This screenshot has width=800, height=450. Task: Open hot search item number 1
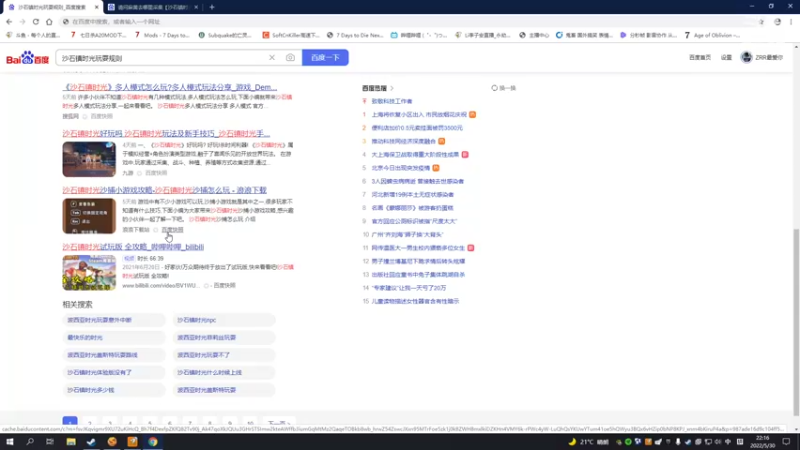pyautogui.click(x=419, y=115)
